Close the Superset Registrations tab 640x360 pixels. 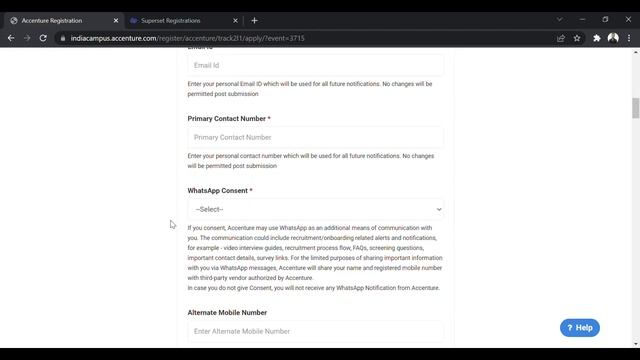[x=236, y=20]
